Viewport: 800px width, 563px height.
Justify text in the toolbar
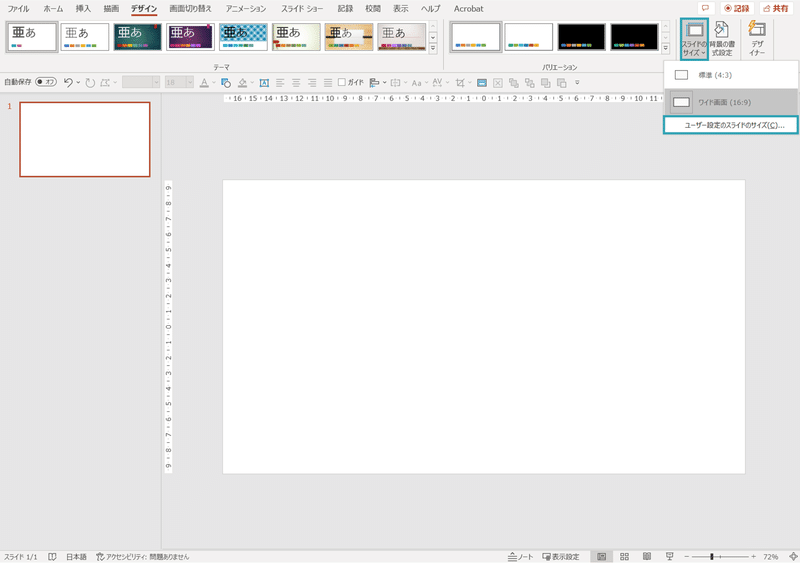[x=328, y=82]
